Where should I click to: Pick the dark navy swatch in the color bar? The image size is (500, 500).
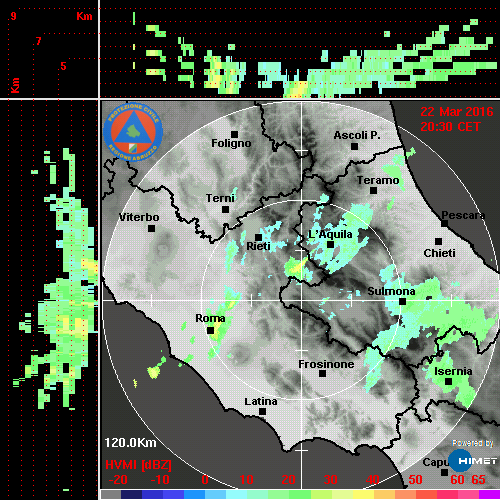click(131, 494)
